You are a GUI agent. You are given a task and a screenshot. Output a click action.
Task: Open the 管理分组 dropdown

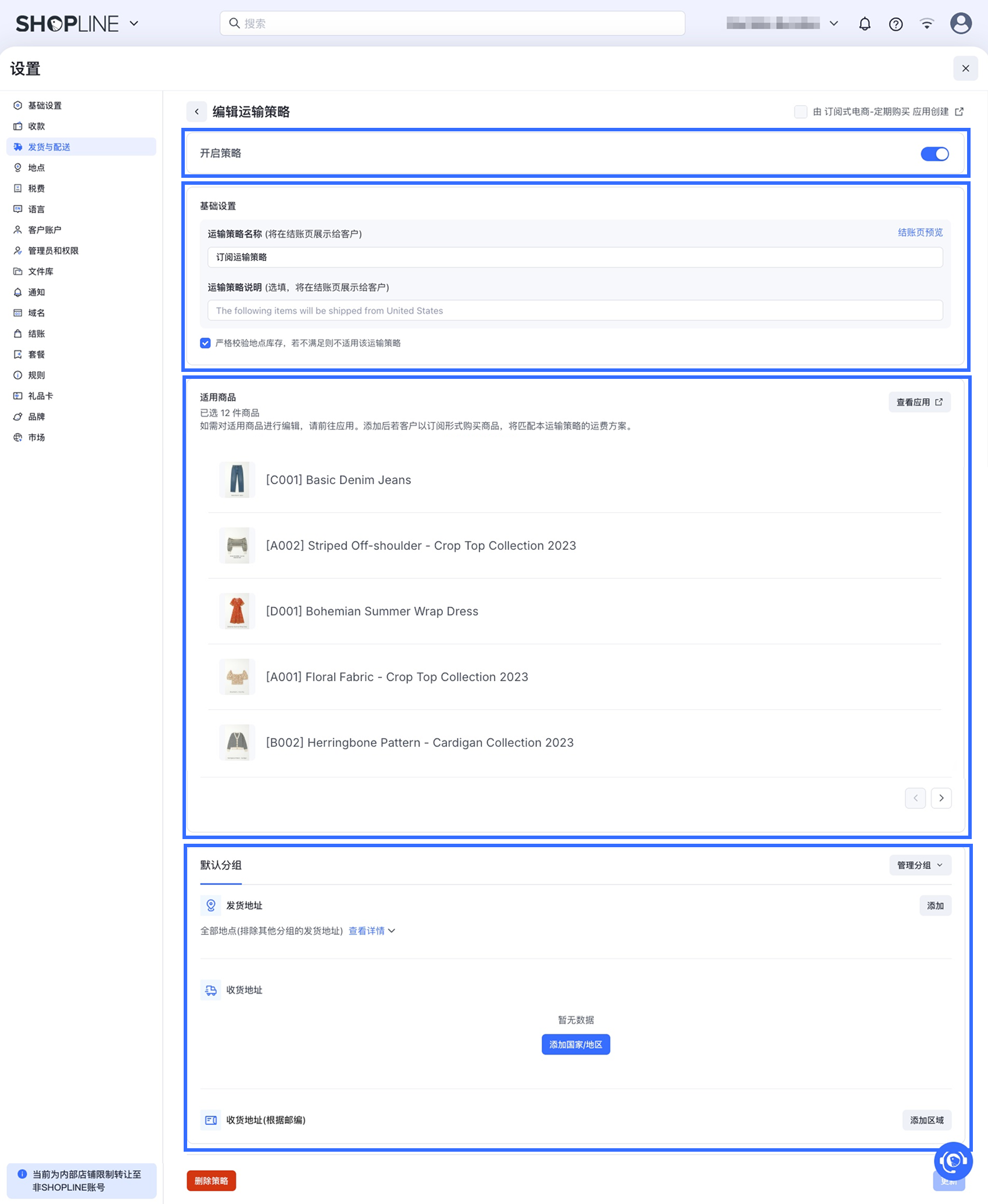pos(920,865)
